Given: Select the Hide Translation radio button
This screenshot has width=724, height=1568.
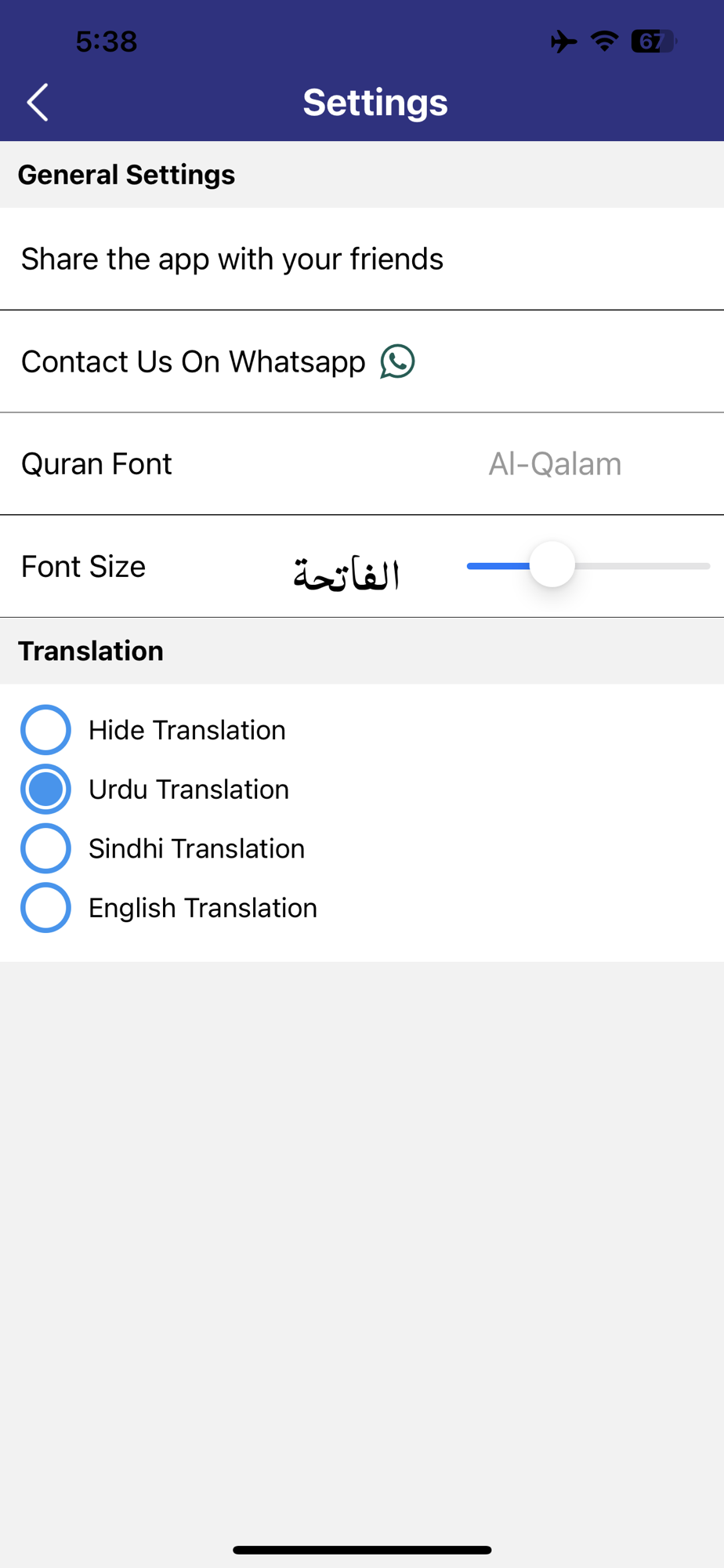Looking at the screenshot, I should (45, 730).
